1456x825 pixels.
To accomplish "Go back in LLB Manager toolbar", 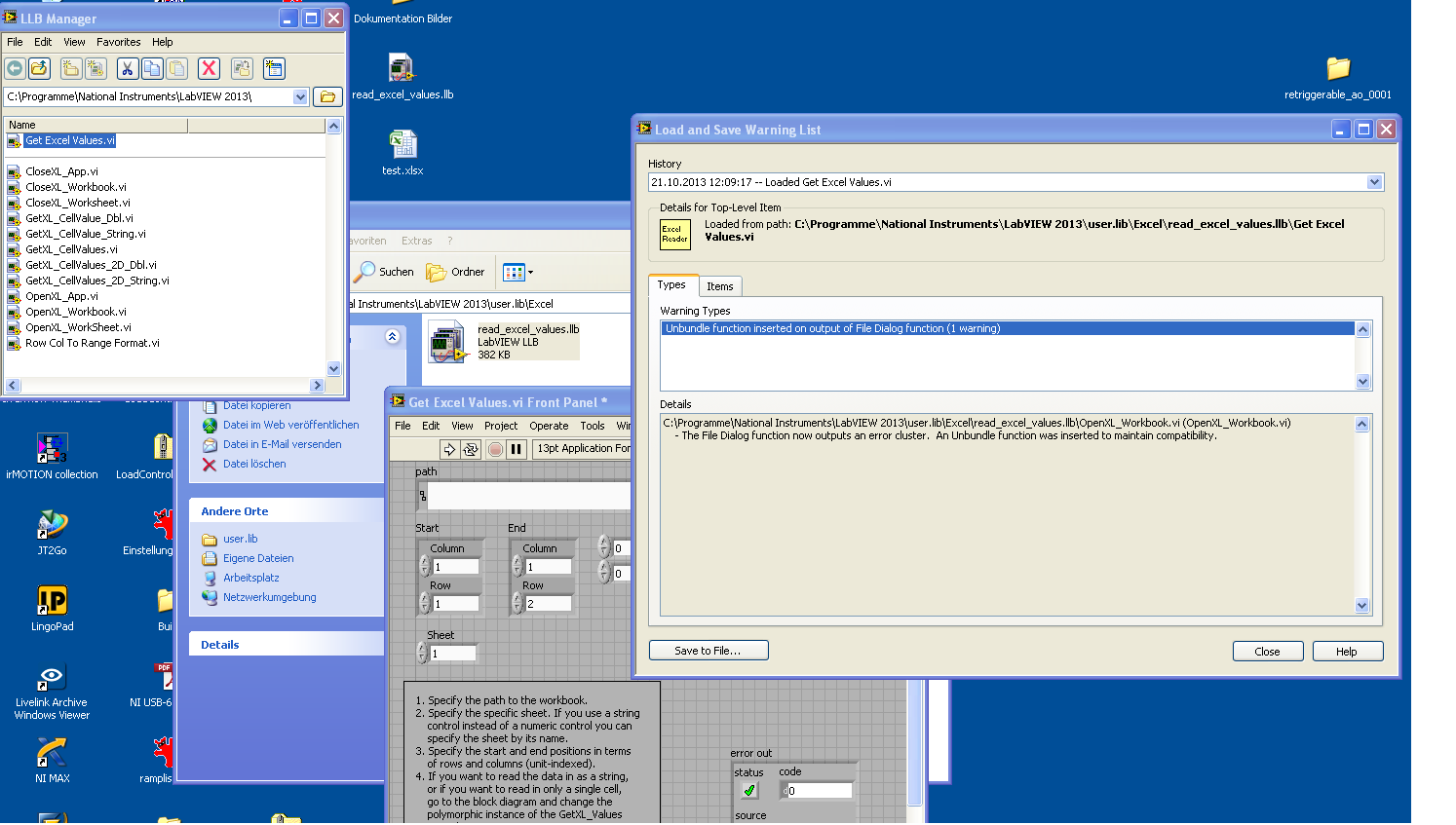I will click(x=15, y=68).
